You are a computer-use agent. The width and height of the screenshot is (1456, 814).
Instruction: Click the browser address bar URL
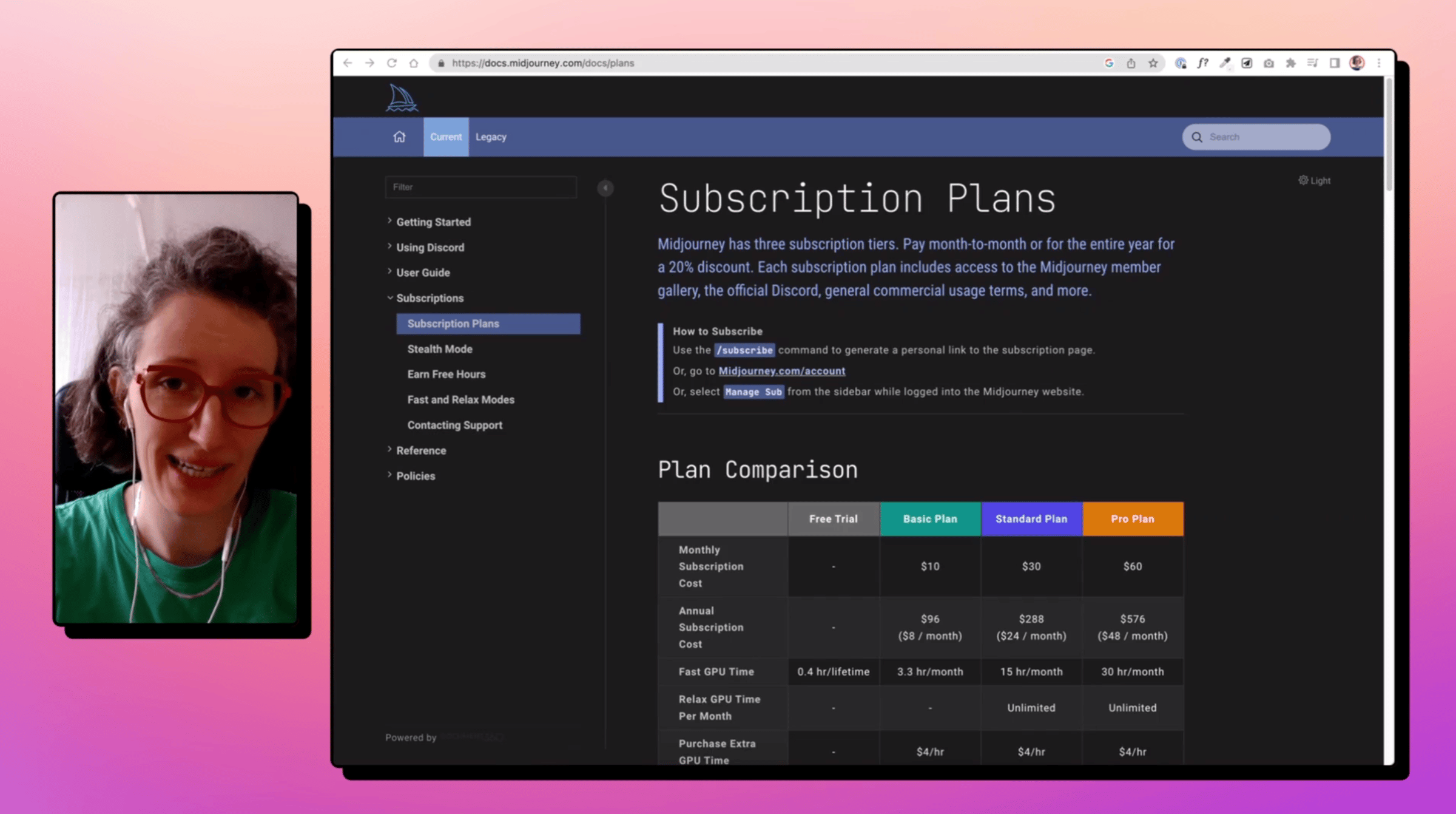(543, 63)
